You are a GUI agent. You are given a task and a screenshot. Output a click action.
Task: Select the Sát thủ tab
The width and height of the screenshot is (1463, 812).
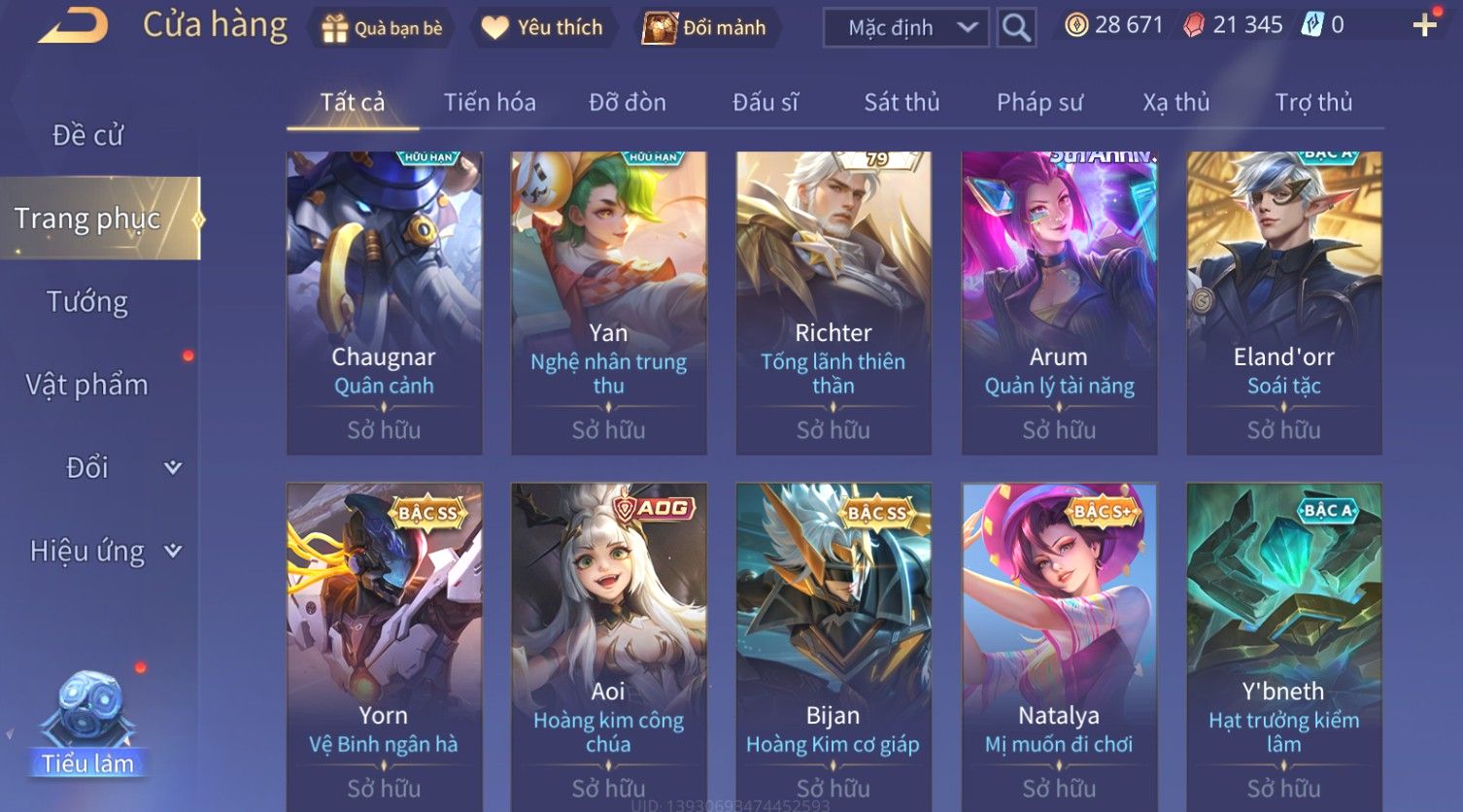click(x=902, y=102)
